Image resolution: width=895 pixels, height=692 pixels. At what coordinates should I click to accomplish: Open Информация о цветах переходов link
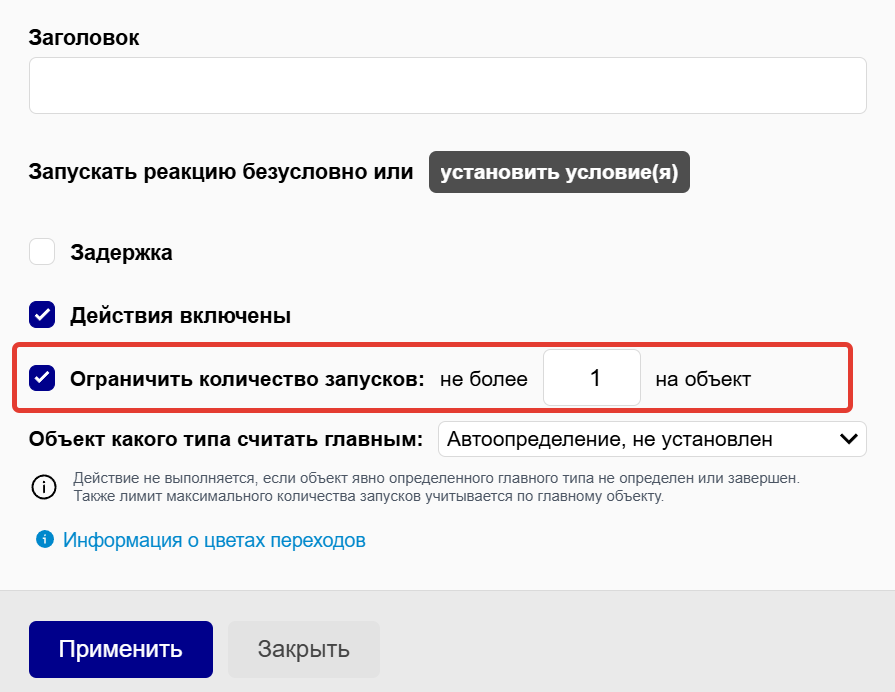[214, 540]
